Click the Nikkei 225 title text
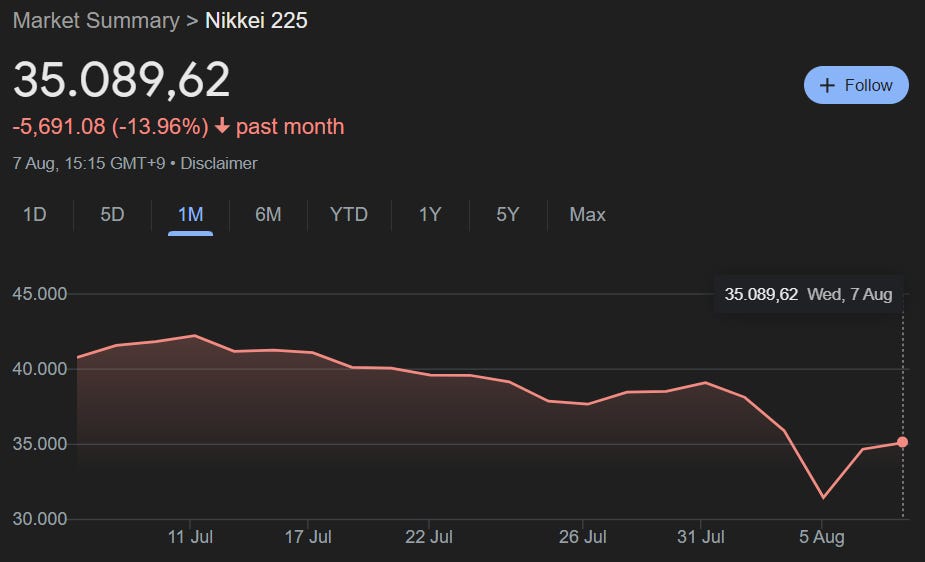This screenshot has width=925, height=562. pyautogui.click(x=256, y=21)
